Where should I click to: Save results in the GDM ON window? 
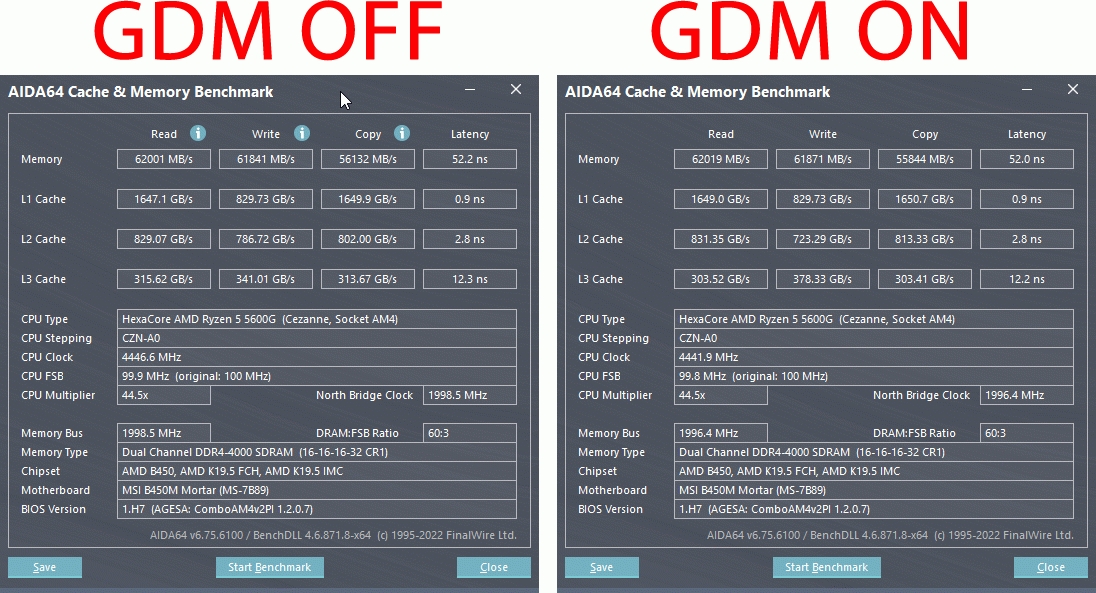click(602, 567)
